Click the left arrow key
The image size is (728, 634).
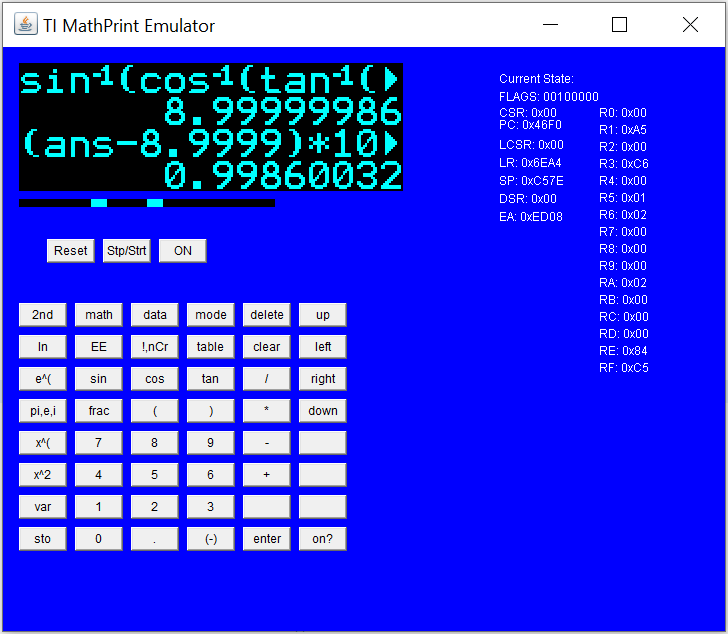[323, 347]
